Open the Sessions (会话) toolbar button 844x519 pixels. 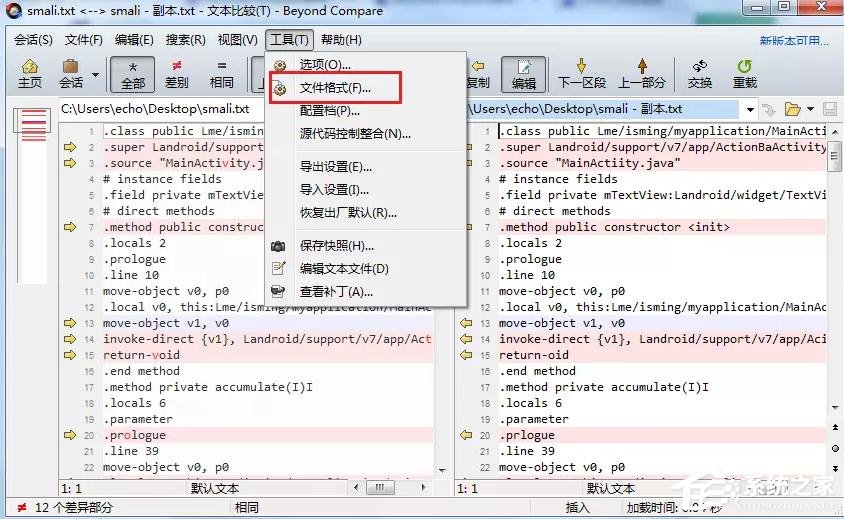pyautogui.click(x=71, y=74)
